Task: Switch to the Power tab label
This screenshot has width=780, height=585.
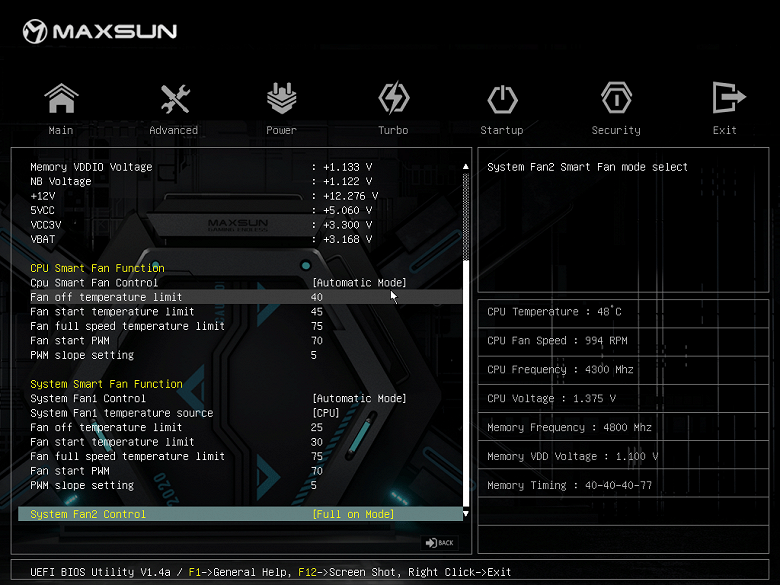Action: click(x=281, y=130)
